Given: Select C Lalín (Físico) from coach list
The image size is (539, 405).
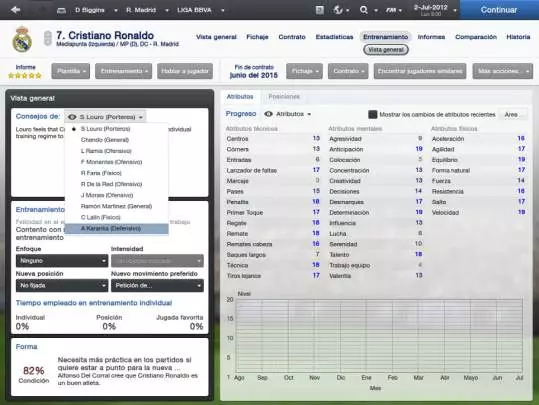Looking at the screenshot, I should click(x=117, y=217).
